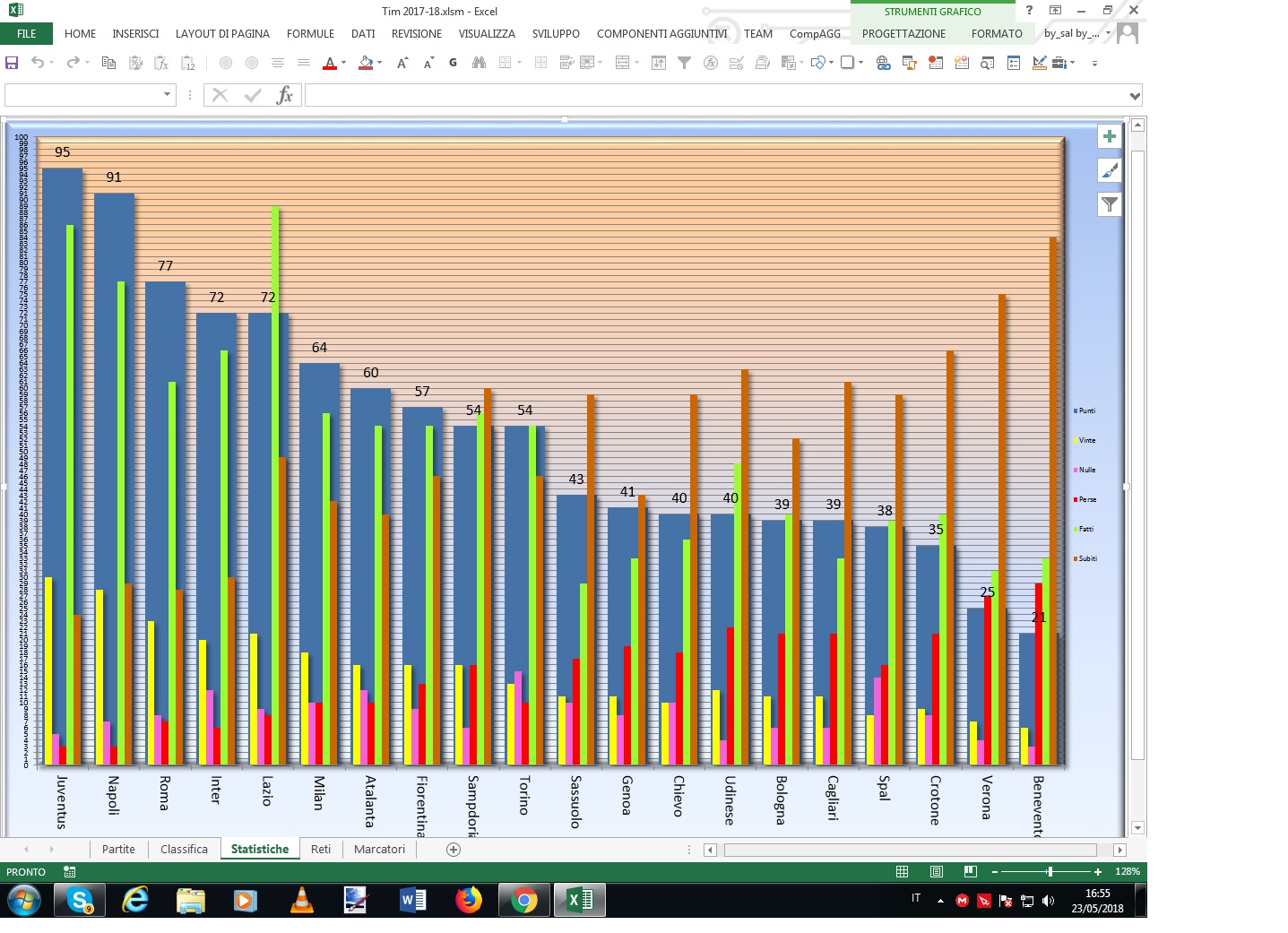Zoom in with the plus button
Image resolution: width=1288 pixels, height=933 pixels.
(x=1098, y=872)
